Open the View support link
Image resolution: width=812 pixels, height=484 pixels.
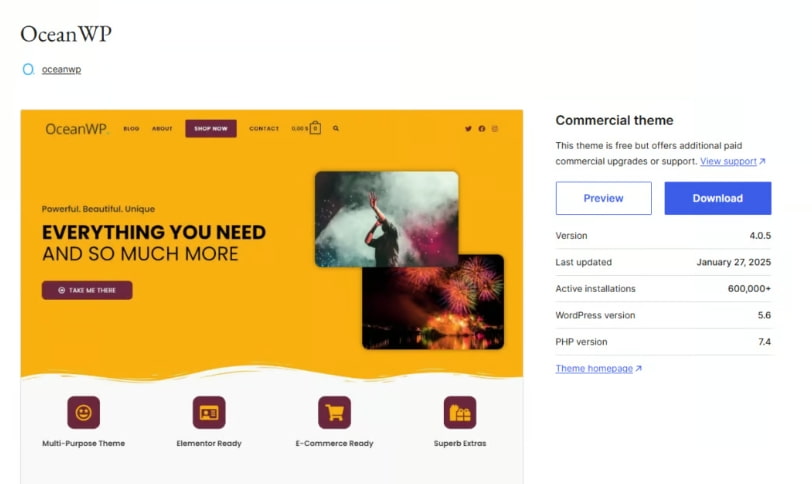click(728, 162)
